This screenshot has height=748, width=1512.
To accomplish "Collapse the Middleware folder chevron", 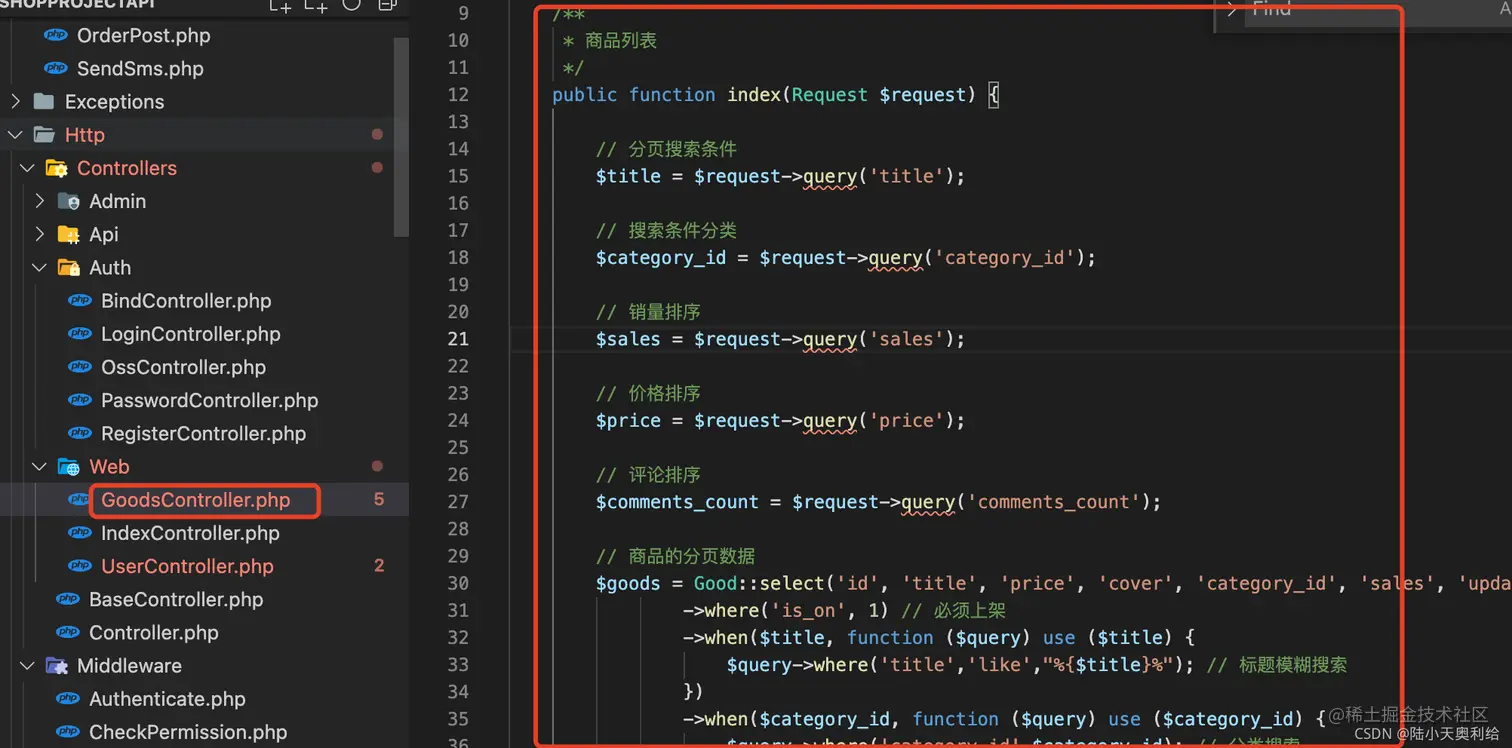I will [28, 666].
